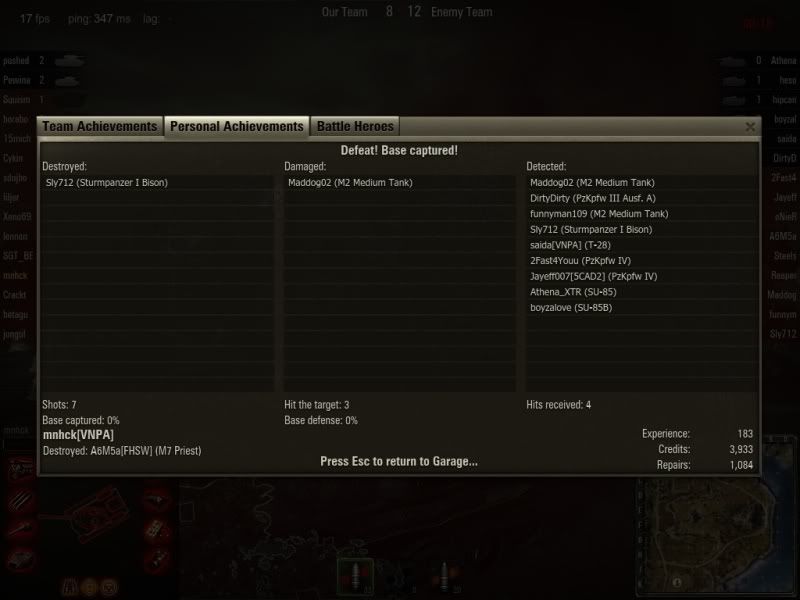Click the engine module icon in damage panel
This screenshot has width=800, height=600.
pyautogui.click(x=20, y=470)
